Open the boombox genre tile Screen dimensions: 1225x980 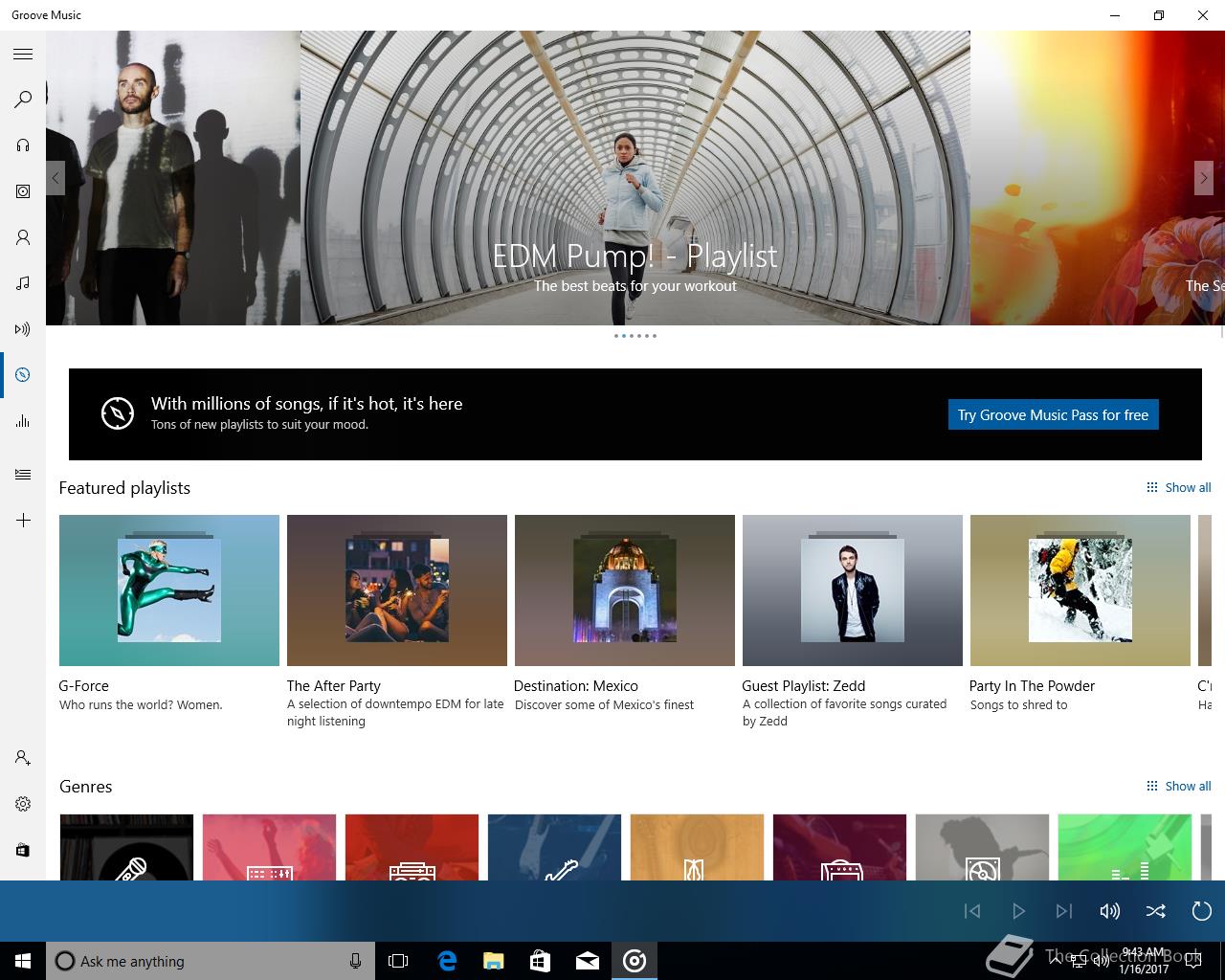pos(412,847)
